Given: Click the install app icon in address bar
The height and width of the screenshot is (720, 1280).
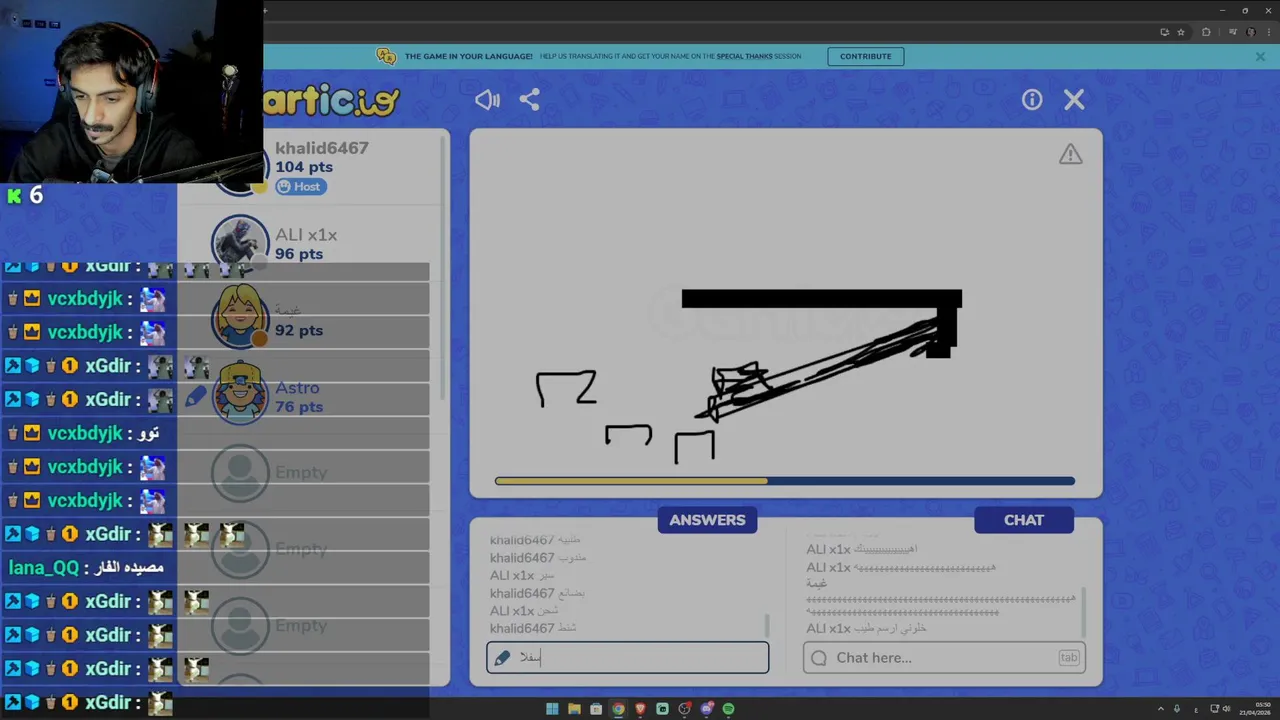Looking at the screenshot, I should pos(1164,32).
